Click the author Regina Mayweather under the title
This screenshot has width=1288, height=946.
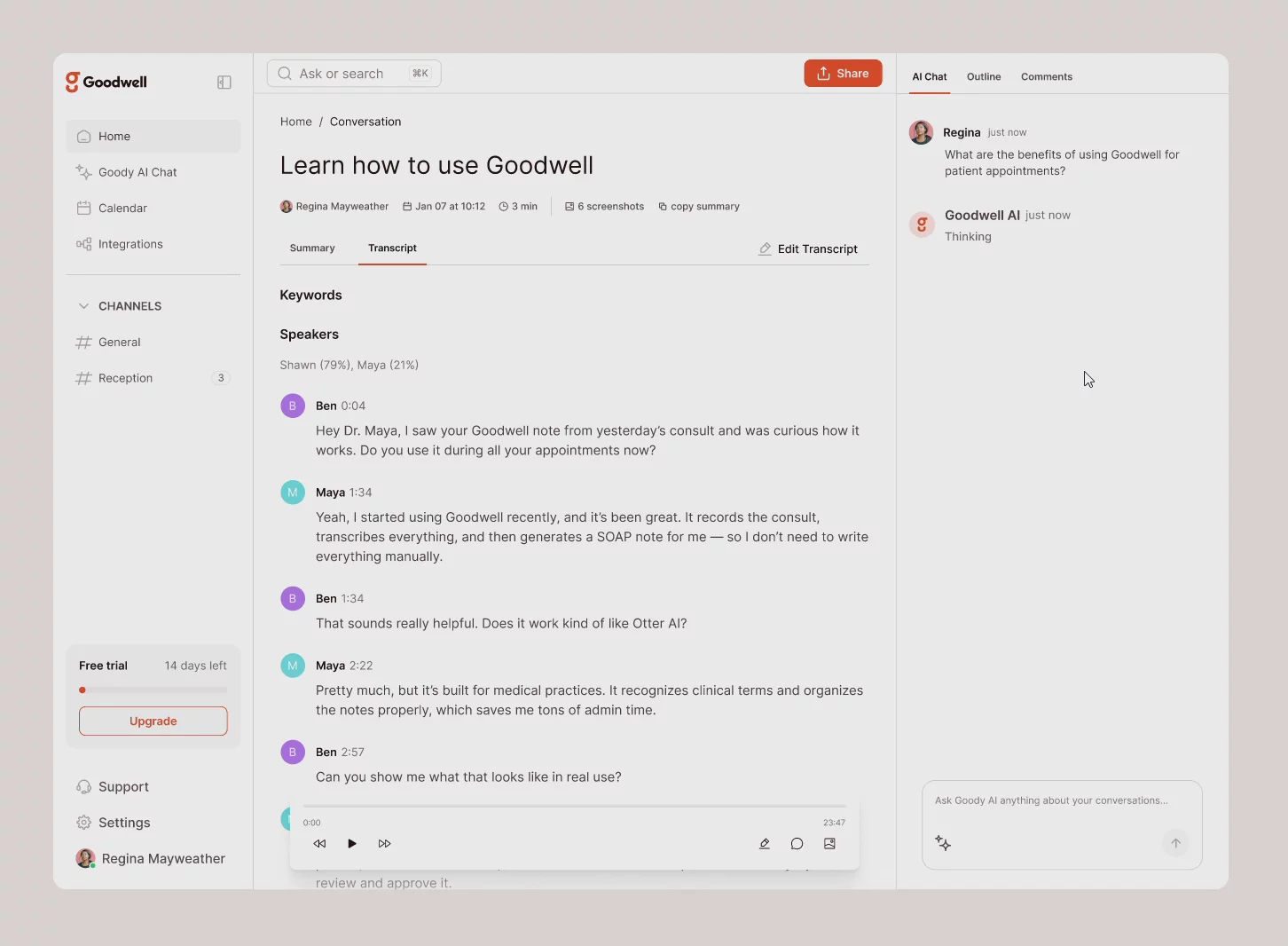point(334,206)
